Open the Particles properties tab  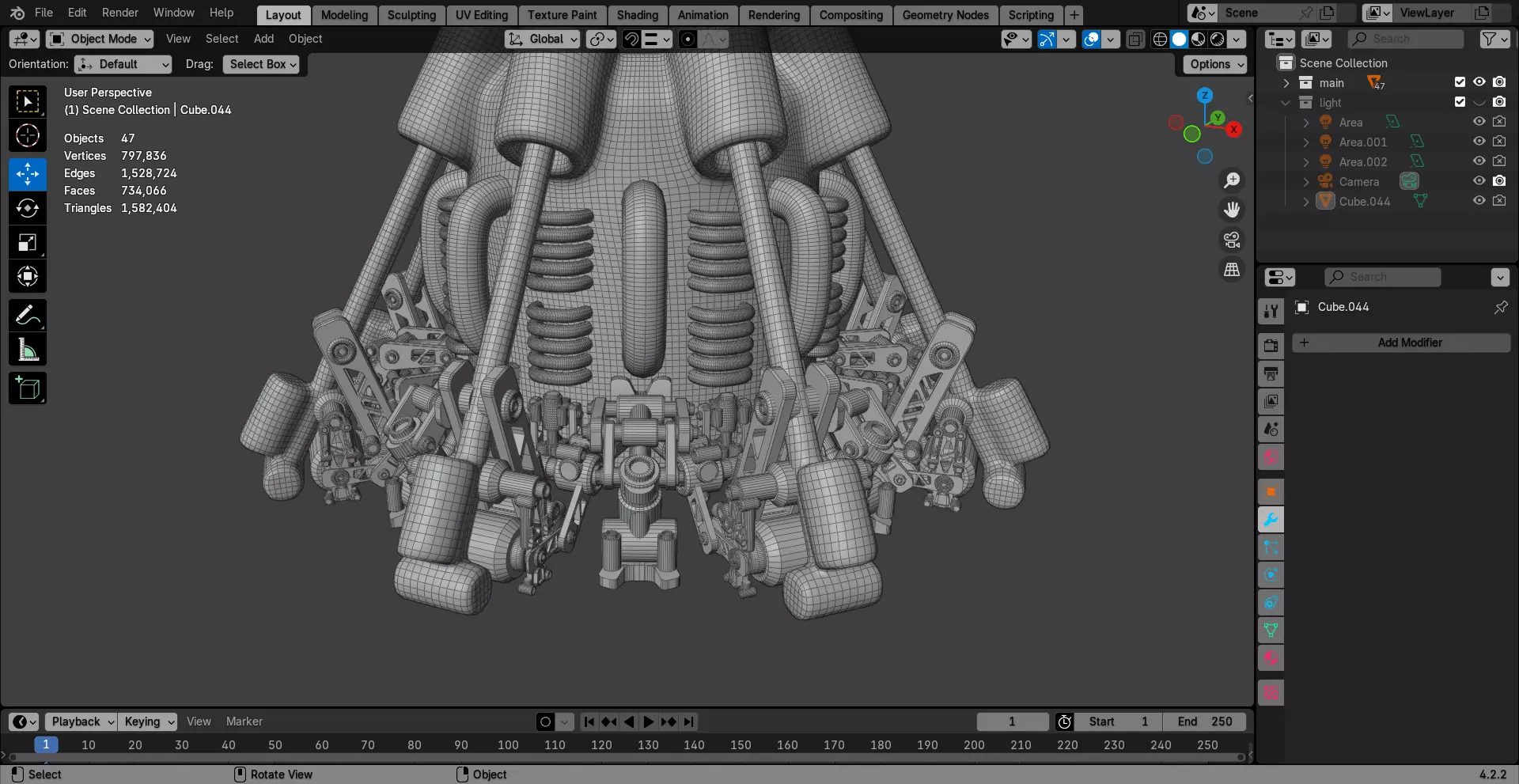click(1271, 547)
